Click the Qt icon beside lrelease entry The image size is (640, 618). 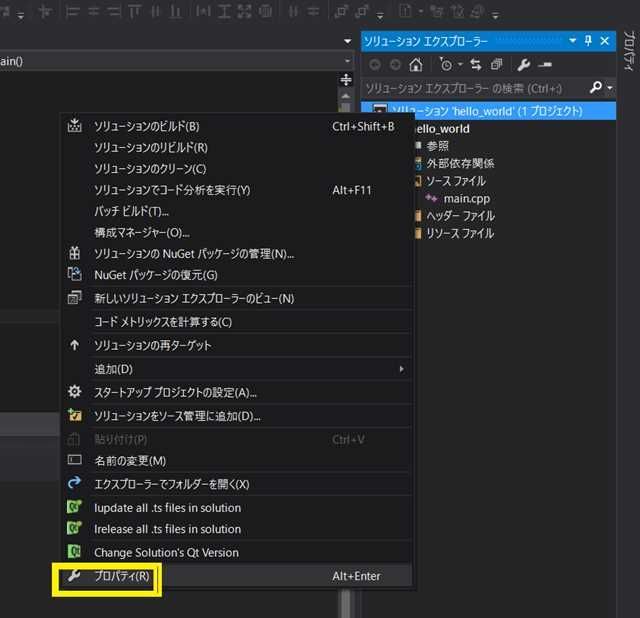click(x=74, y=528)
